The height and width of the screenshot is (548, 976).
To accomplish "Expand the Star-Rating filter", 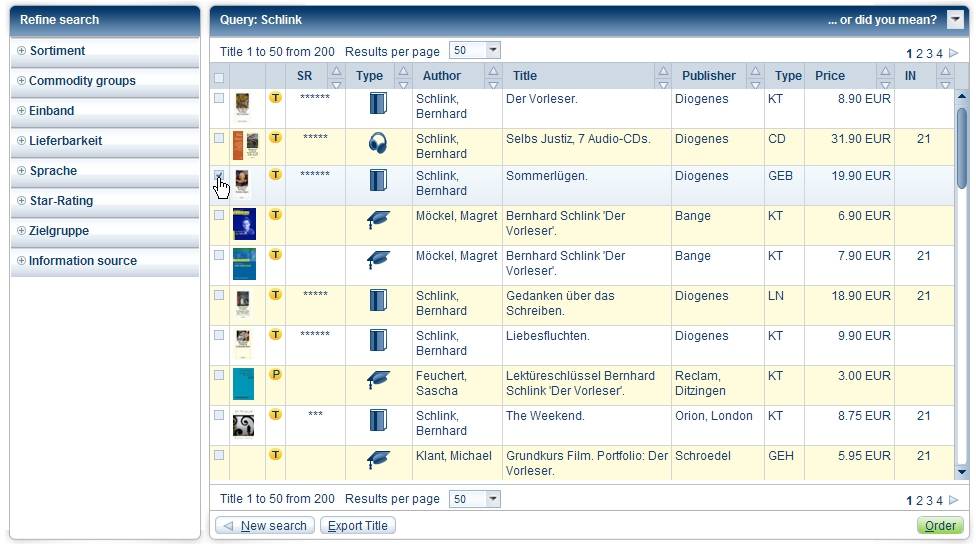I will (x=22, y=201).
